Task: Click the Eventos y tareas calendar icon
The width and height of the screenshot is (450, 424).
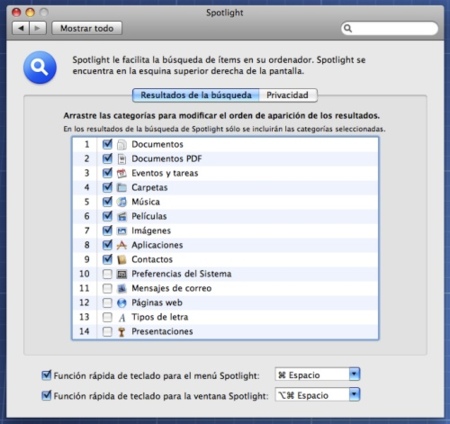Action: tap(122, 173)
